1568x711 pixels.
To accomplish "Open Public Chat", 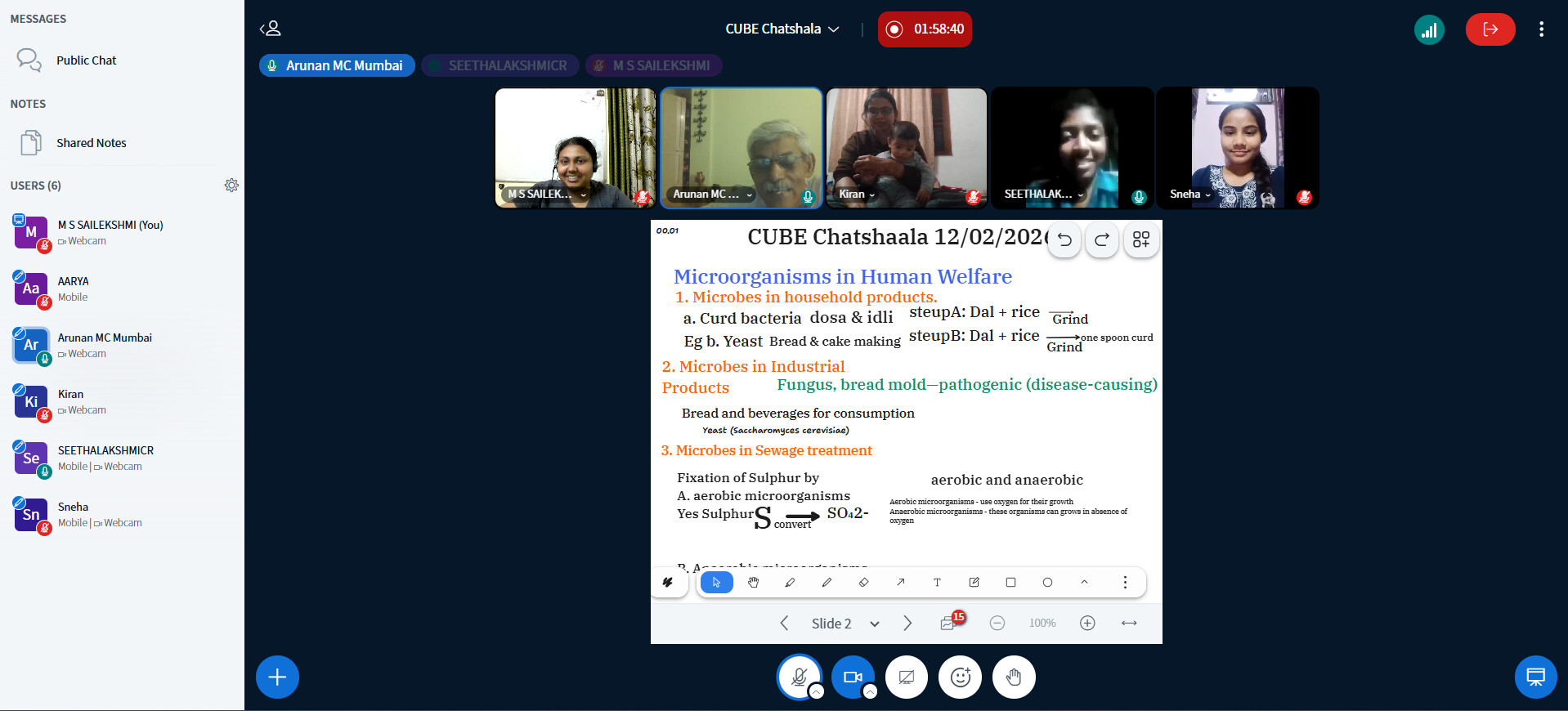I will 86,60.
